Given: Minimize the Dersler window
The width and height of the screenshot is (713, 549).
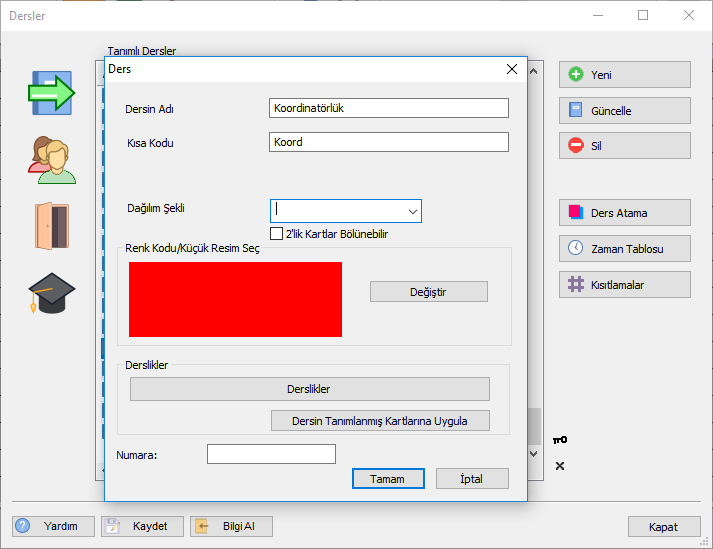Looking at the screenshot, I should (598, 15).
